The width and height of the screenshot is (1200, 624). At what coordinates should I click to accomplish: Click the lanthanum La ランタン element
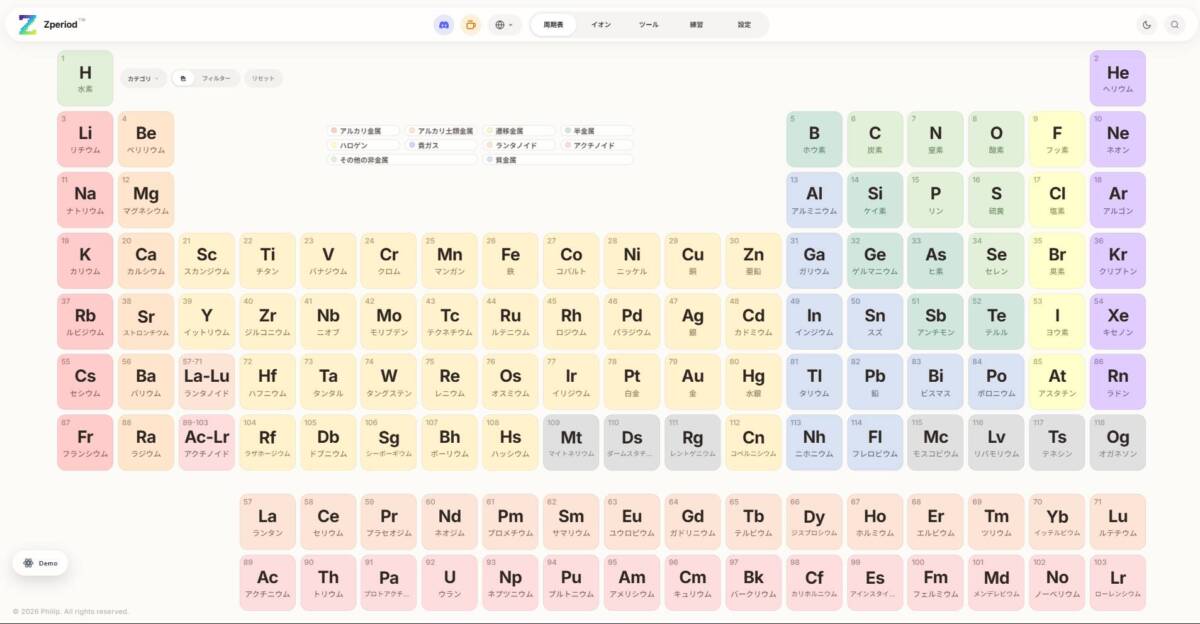pos(267,522)
